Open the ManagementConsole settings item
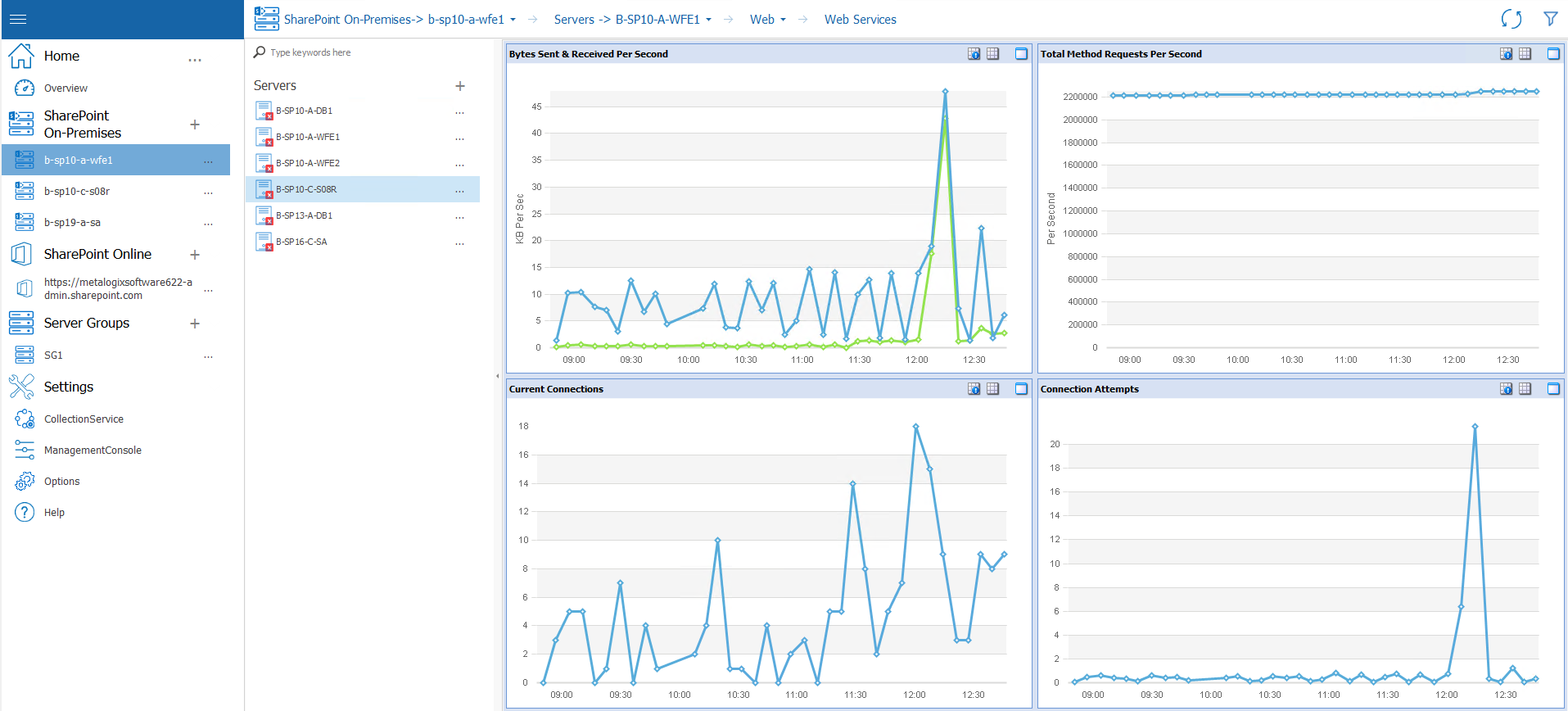The height and width of the screenshot is (711, 1568). click(x=93, y=451)
